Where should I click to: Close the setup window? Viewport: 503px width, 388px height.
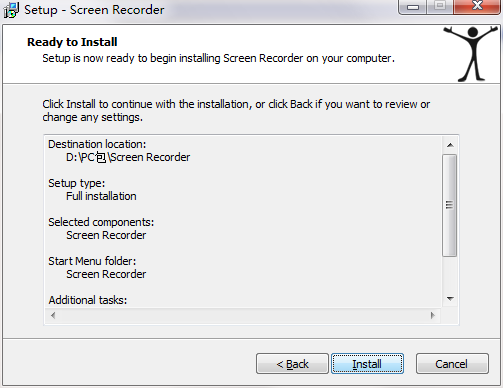477,6
